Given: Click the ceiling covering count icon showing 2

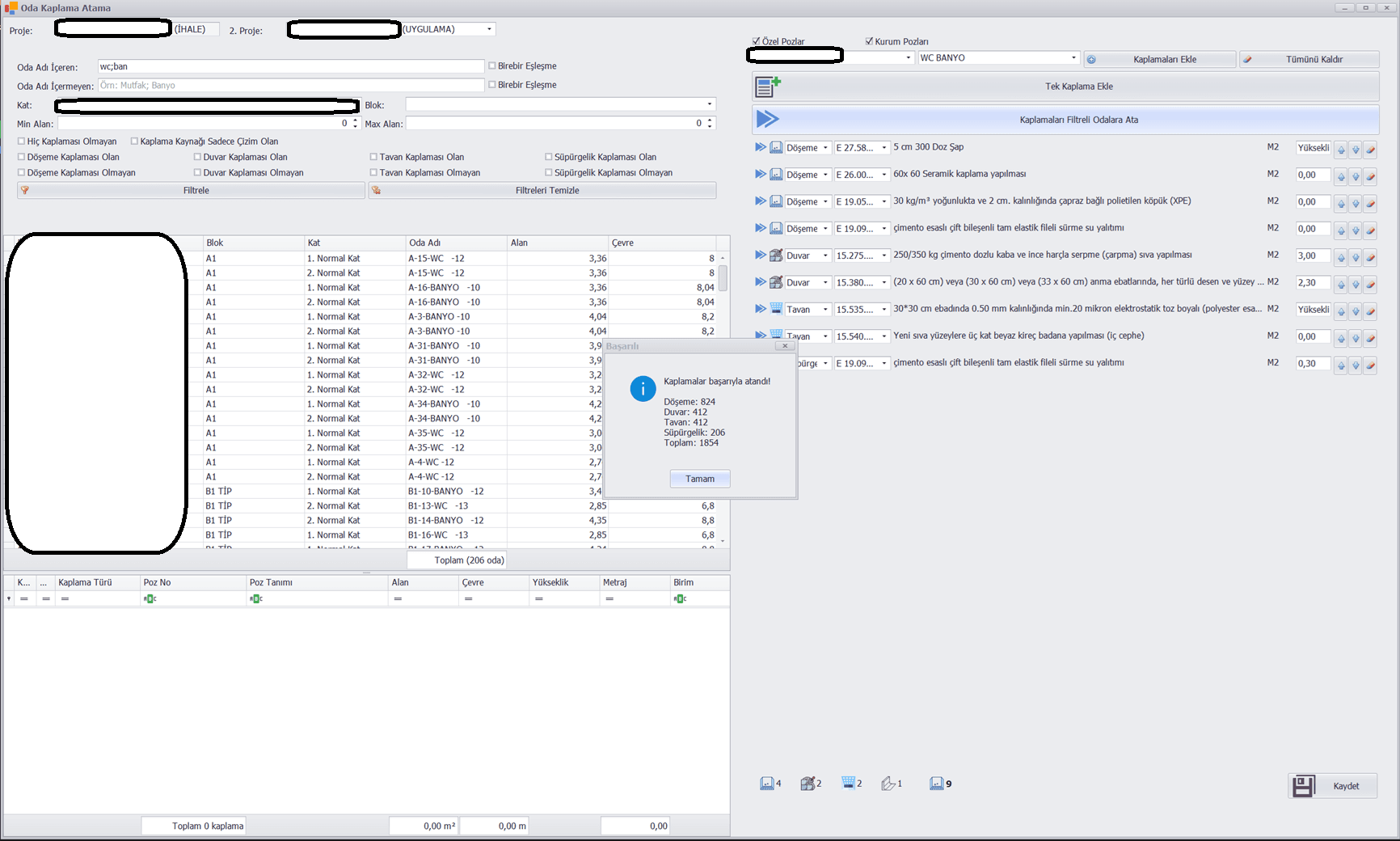Looking at the screenshot, I should (848, 783).
